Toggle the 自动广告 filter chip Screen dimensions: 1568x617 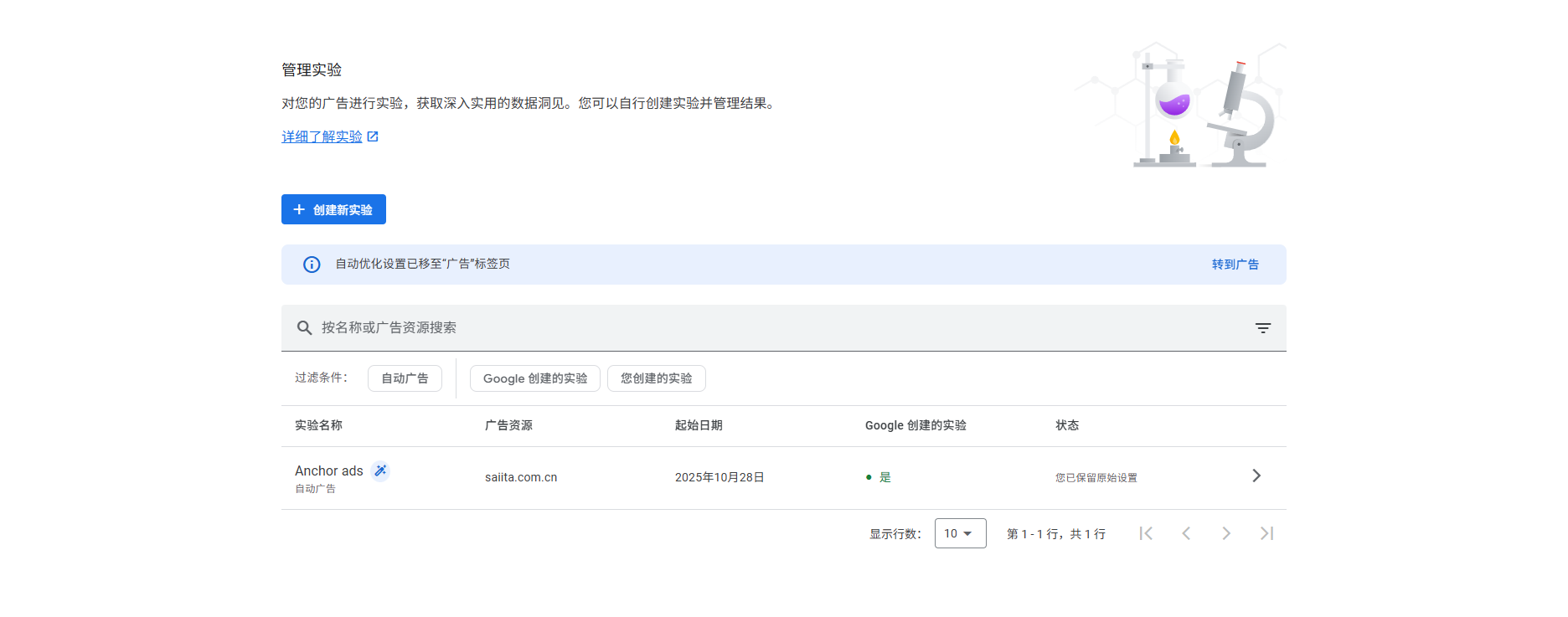(405, 378)
